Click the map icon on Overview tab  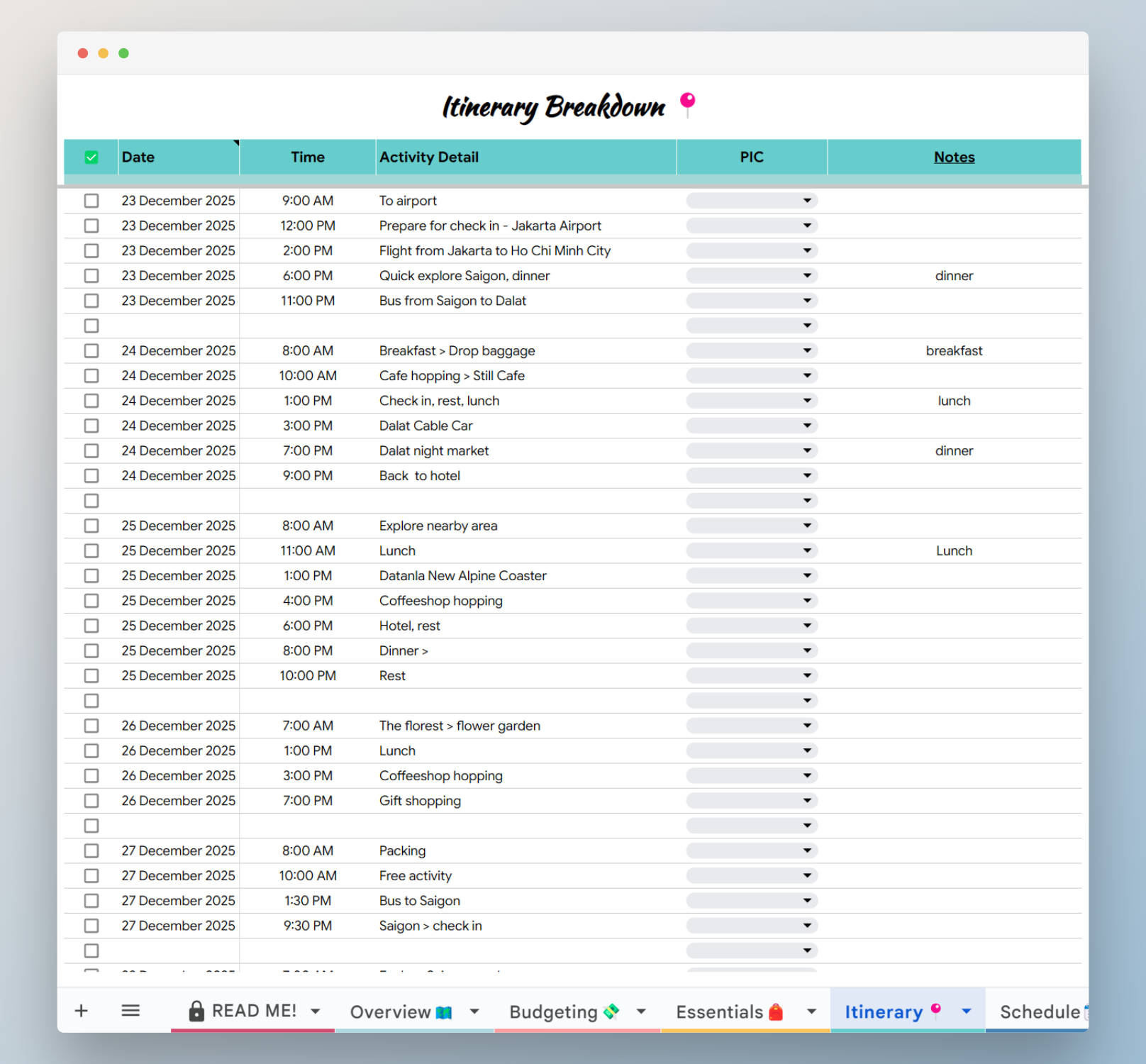click(444, 1012)
